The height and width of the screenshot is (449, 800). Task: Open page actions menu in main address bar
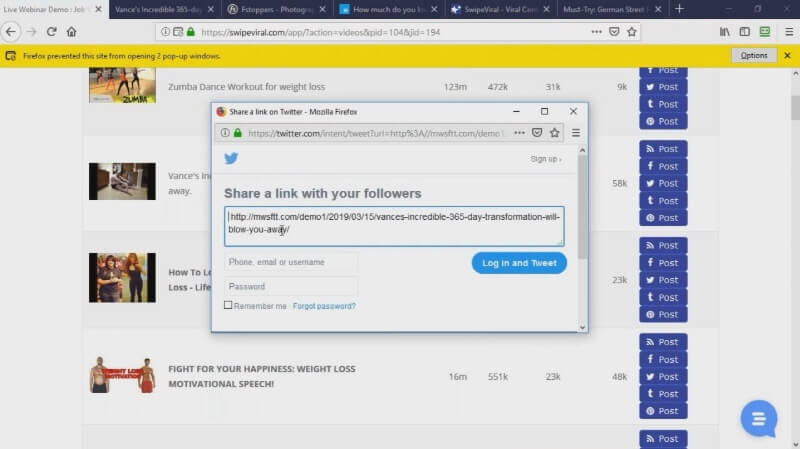[x=596, y=32]
